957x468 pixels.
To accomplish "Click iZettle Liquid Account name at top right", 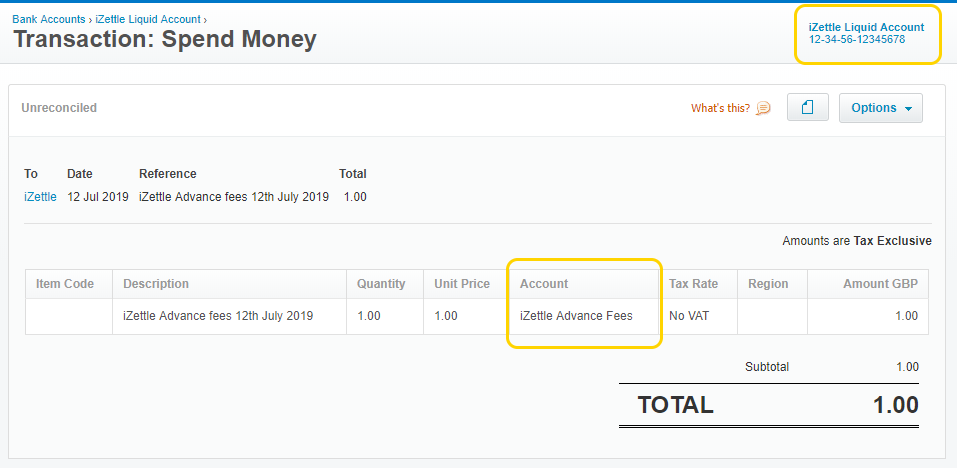I will 866,27.
